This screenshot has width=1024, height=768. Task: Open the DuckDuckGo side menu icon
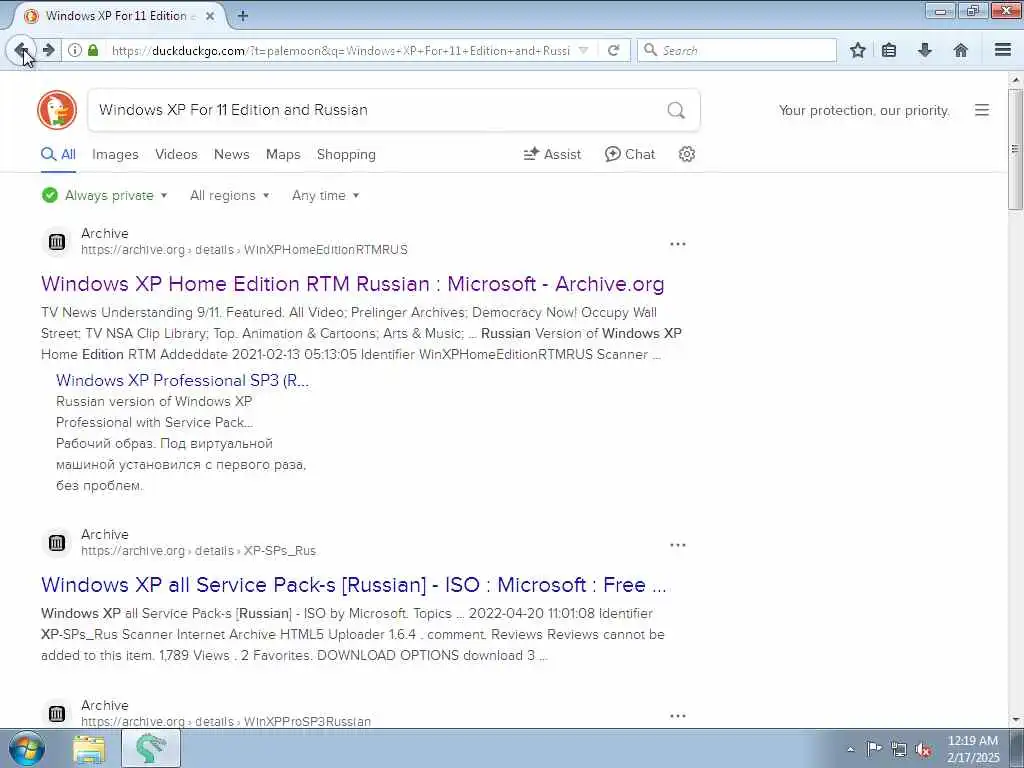coord(982,110)
